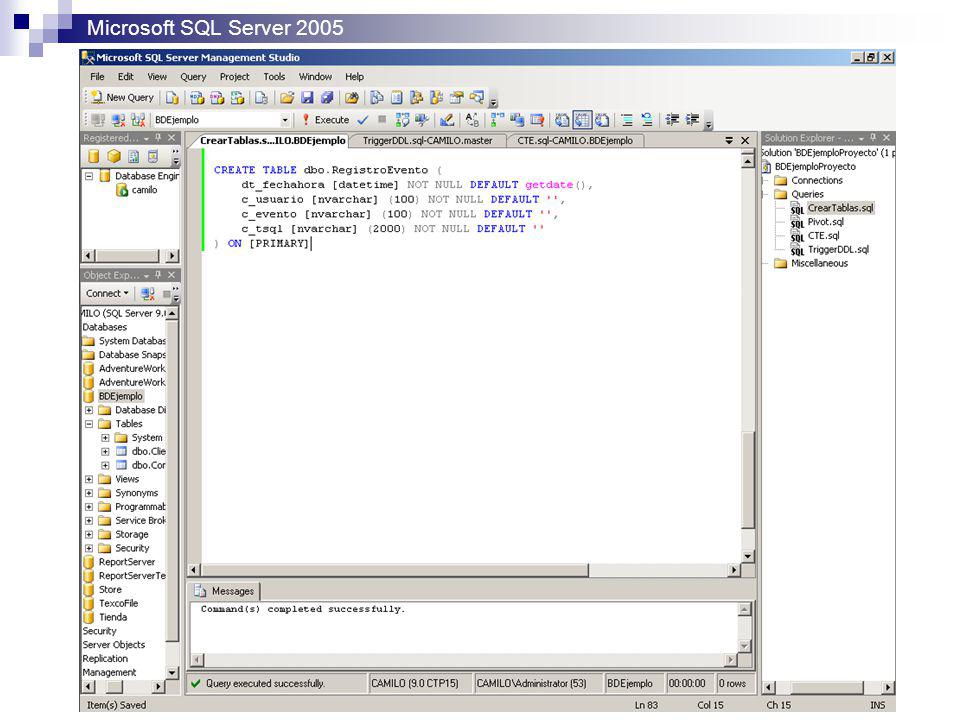The height and width of the screenshot is (720, 960).
Task: Open Pivot.sql in Solution Explorer
Action: (825, 222)
